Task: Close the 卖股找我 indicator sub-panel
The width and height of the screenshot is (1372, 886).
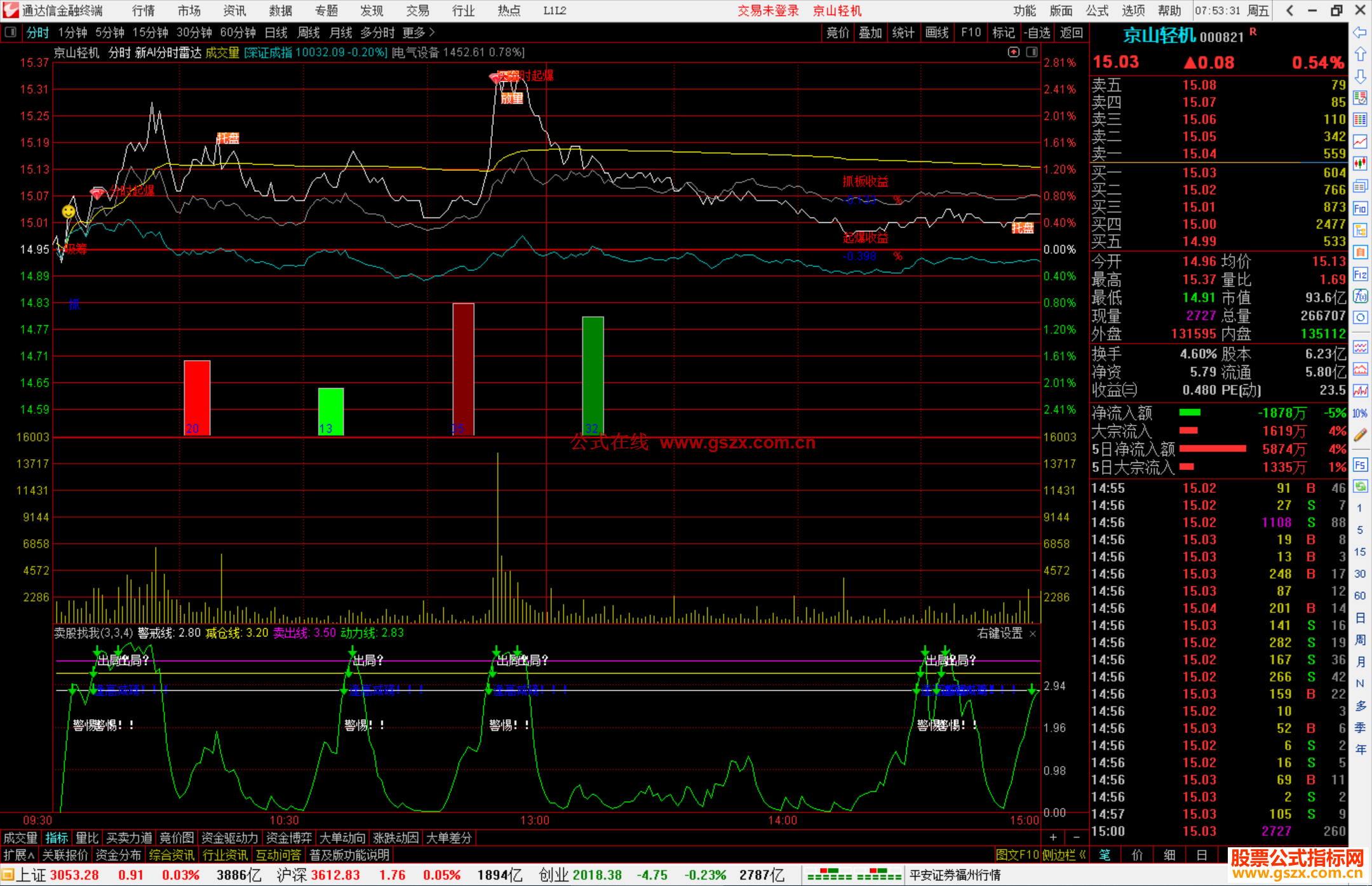Action: coord(1033,634)
